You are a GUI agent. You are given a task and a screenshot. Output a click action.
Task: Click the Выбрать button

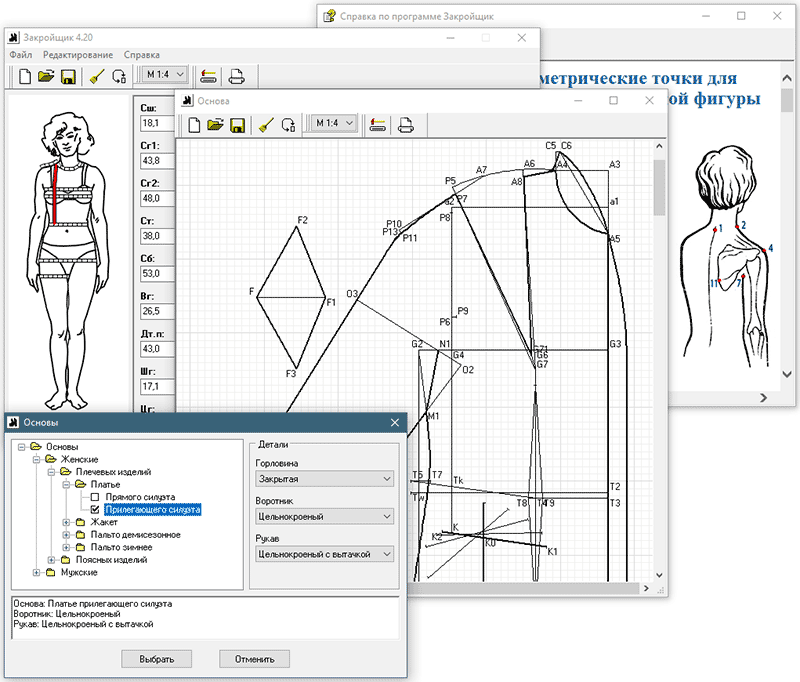pyautogui.click(x=156, y=659)
